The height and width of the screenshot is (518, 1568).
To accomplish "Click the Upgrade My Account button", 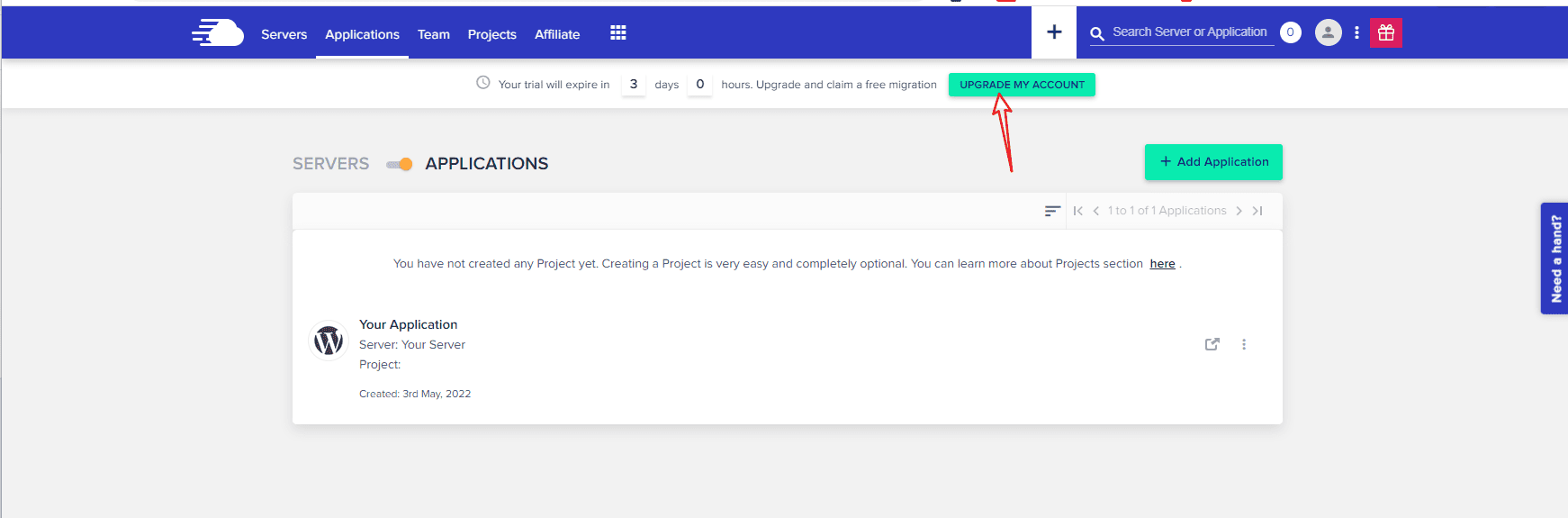I will coord(1022,85).
